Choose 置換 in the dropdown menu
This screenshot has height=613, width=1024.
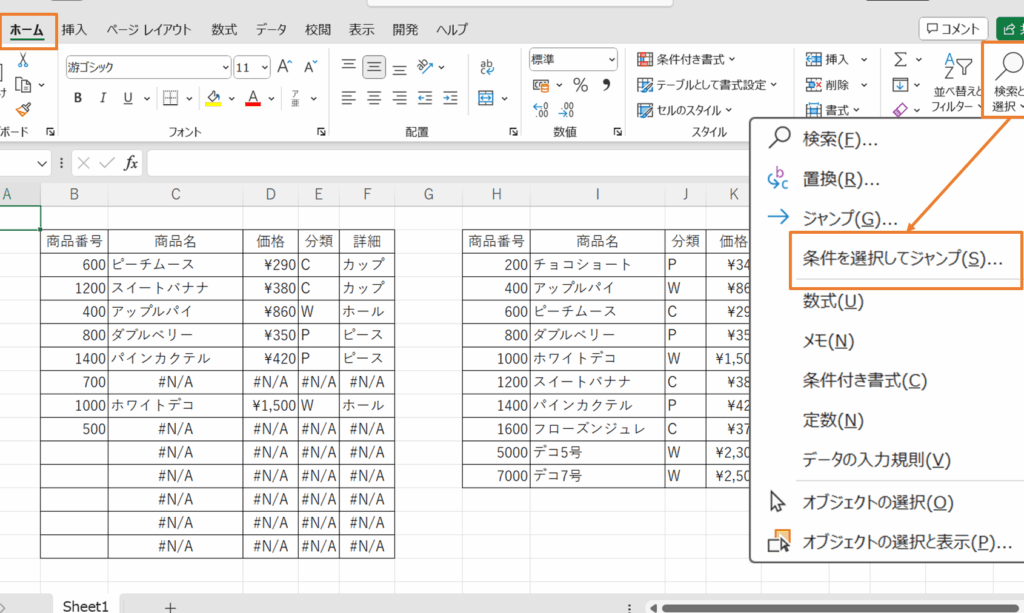pyautogui.click(x=840, y=180)
